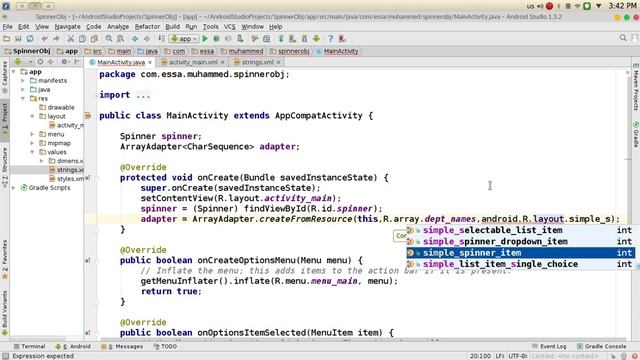Collapse the values folder
The height and width of the screenshot is (360, 640).
click(x=32, y=152)
